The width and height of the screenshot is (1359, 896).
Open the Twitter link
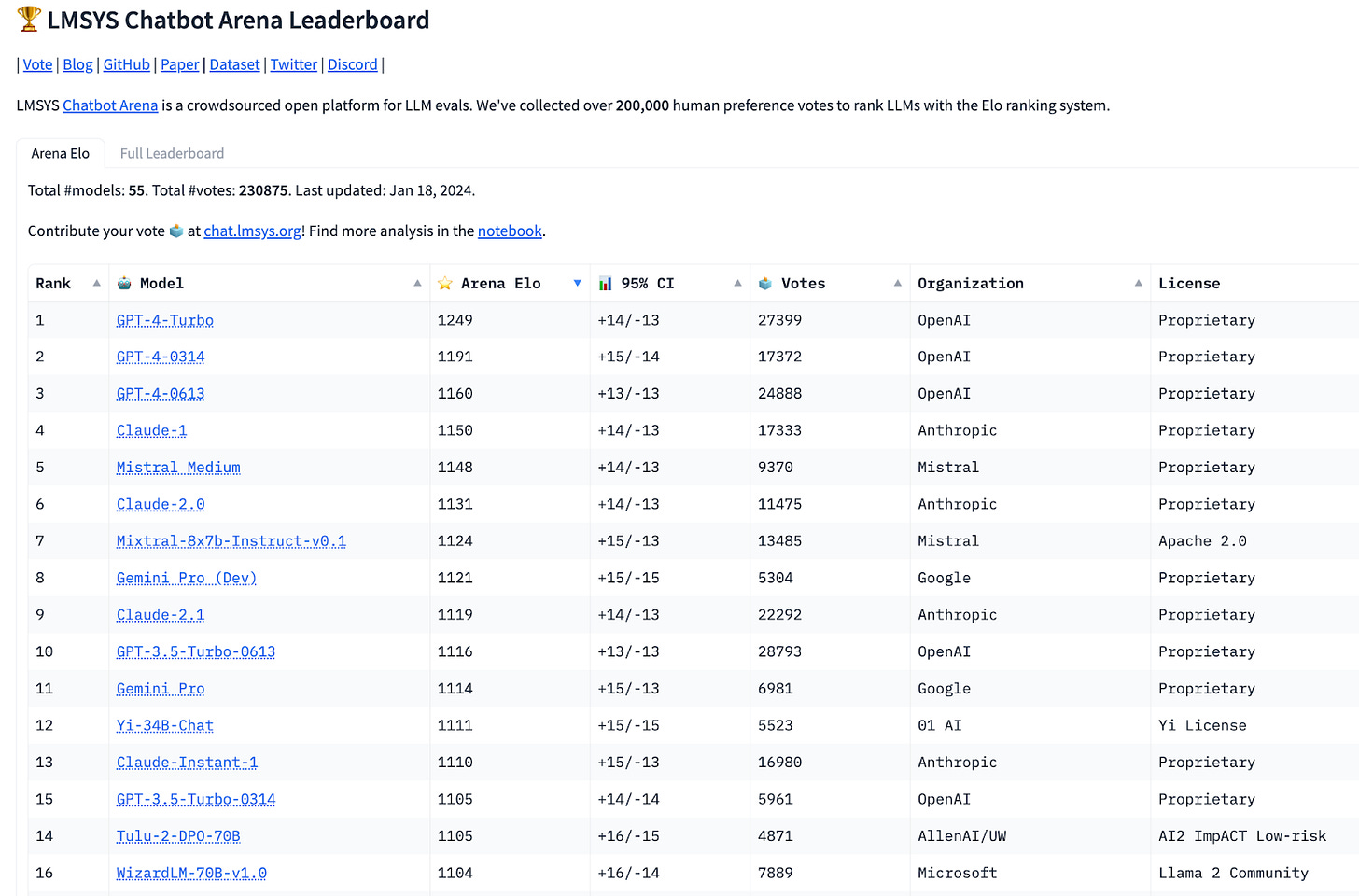pos(294,64)
